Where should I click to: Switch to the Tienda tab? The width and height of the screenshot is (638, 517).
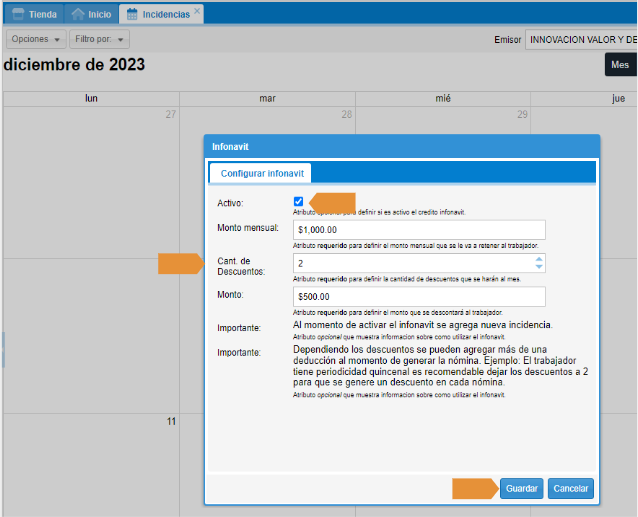[x=33, y=14]
